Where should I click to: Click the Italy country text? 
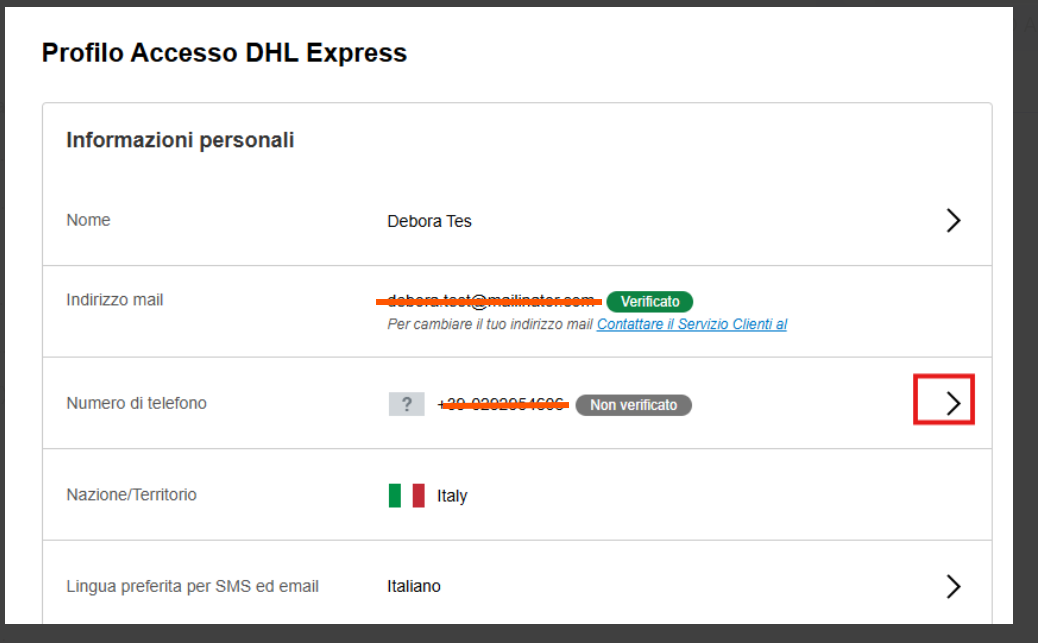(452, 496)
